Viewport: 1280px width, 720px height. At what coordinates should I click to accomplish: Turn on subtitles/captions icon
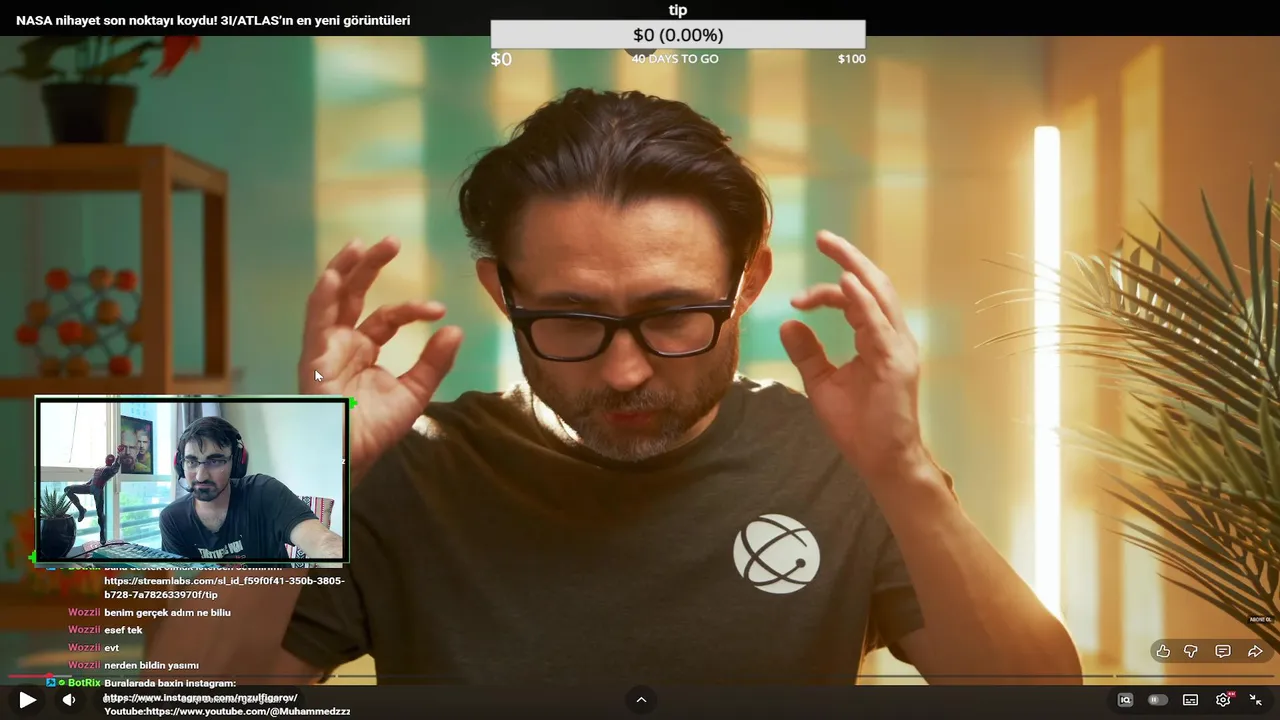pos(1190,700)
